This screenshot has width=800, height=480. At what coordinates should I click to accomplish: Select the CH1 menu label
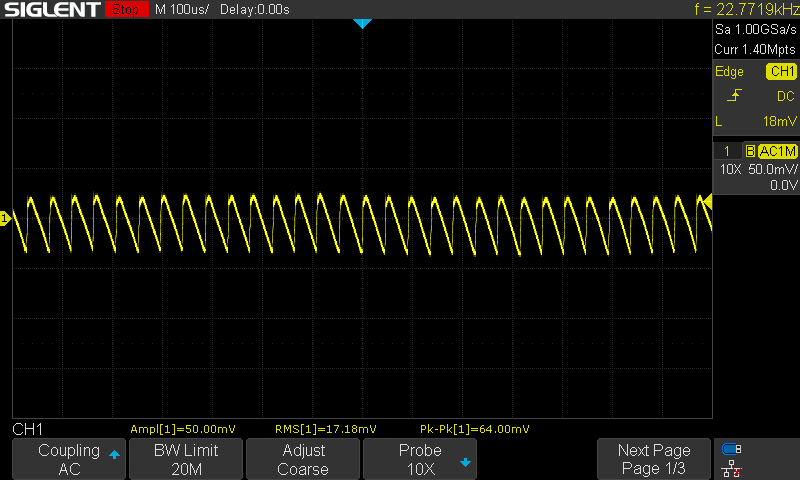[x=27, y=429]
